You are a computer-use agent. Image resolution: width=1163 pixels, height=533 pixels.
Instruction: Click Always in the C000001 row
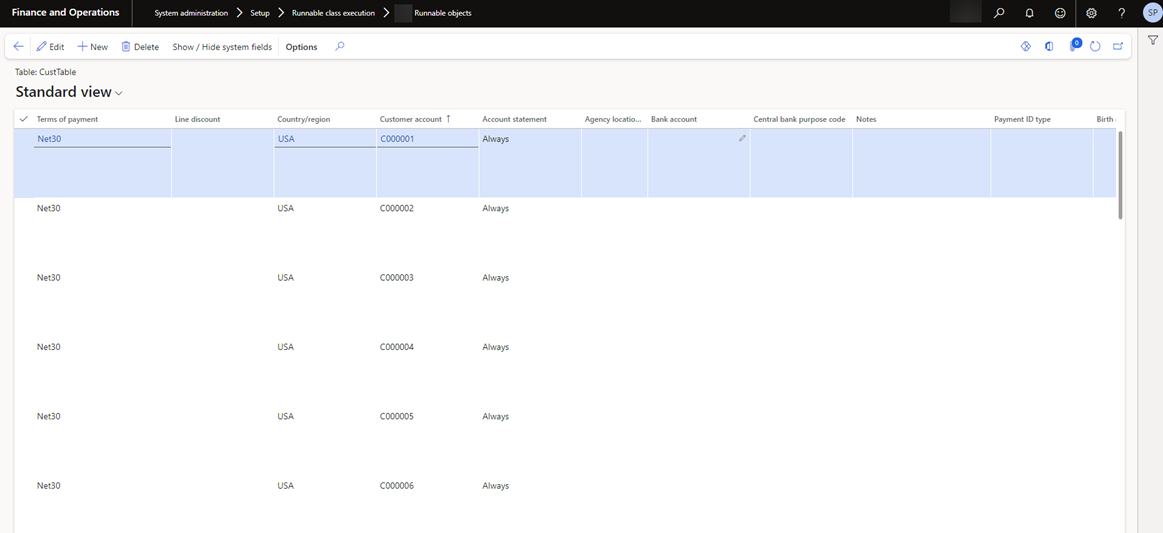pyautogui.click(x=495, y=139)
